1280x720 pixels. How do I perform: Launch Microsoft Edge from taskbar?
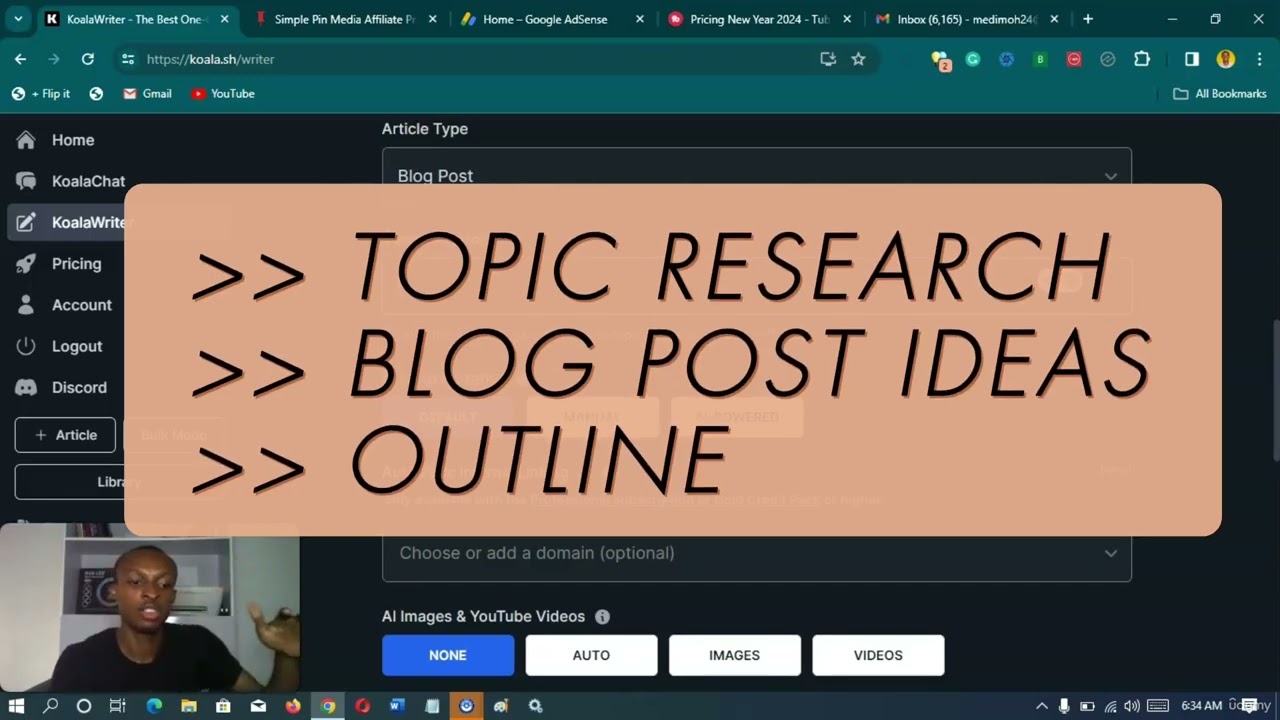(154, 706)
